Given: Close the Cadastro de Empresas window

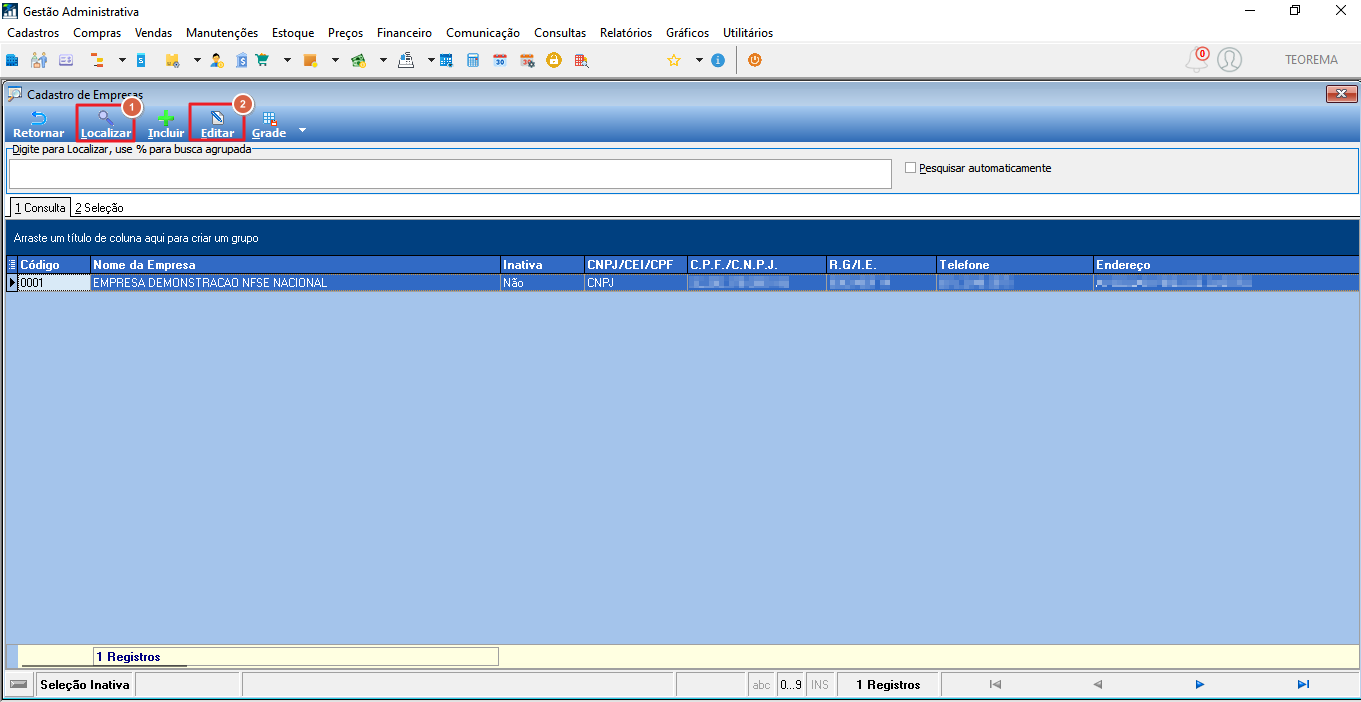Looking at the screenshot, I should 1340,94.
